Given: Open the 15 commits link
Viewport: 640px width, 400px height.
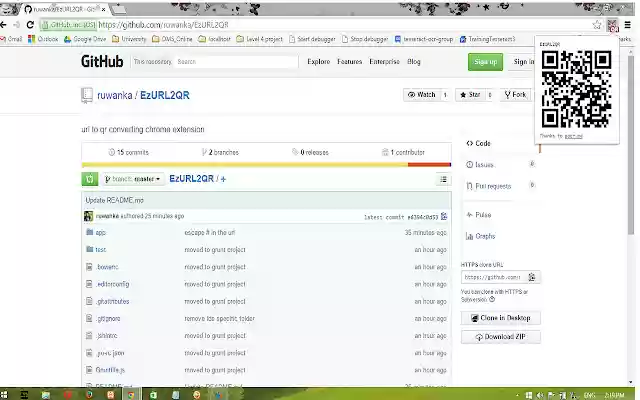Looking at the screenshot, I should (129, 152).
